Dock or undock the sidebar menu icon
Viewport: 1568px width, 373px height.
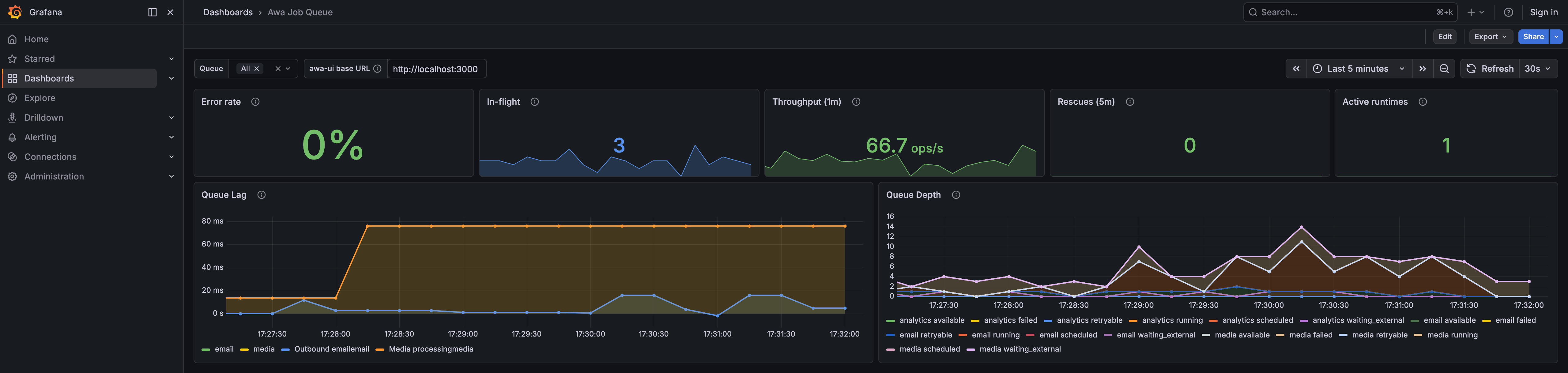(x=152, y=12)
